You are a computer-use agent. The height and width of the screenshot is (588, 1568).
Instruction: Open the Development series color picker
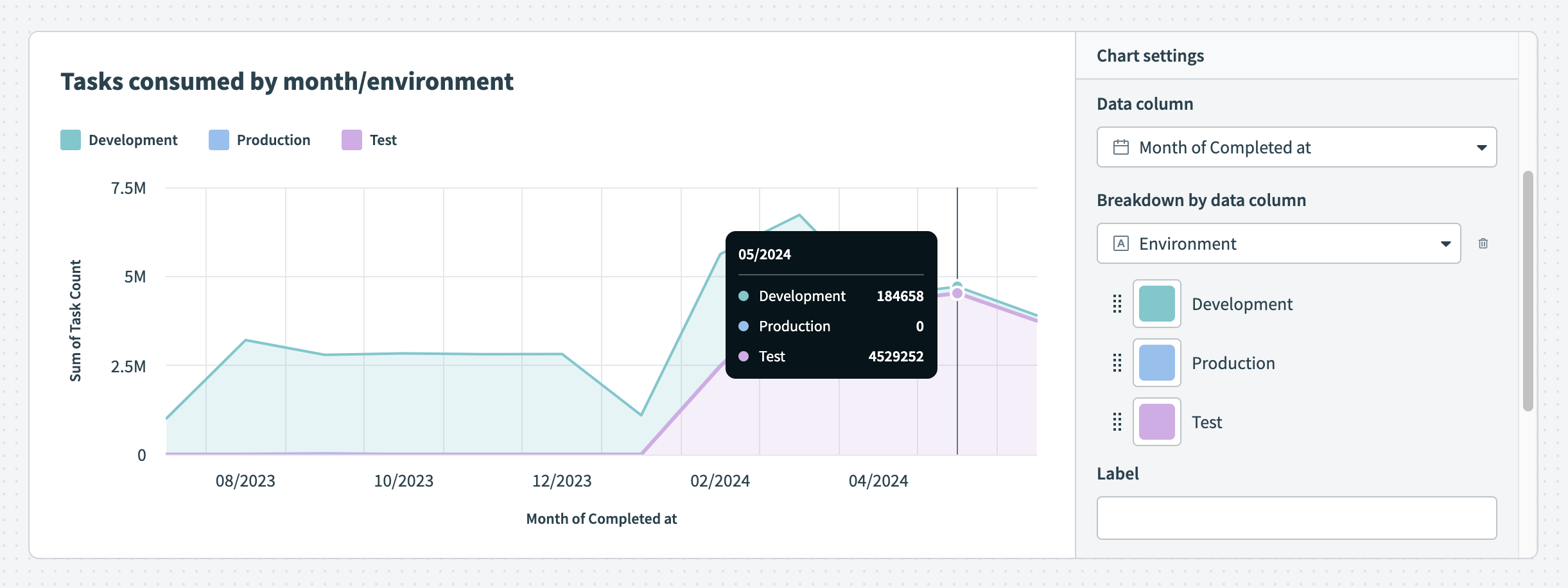click(1156, 304)
